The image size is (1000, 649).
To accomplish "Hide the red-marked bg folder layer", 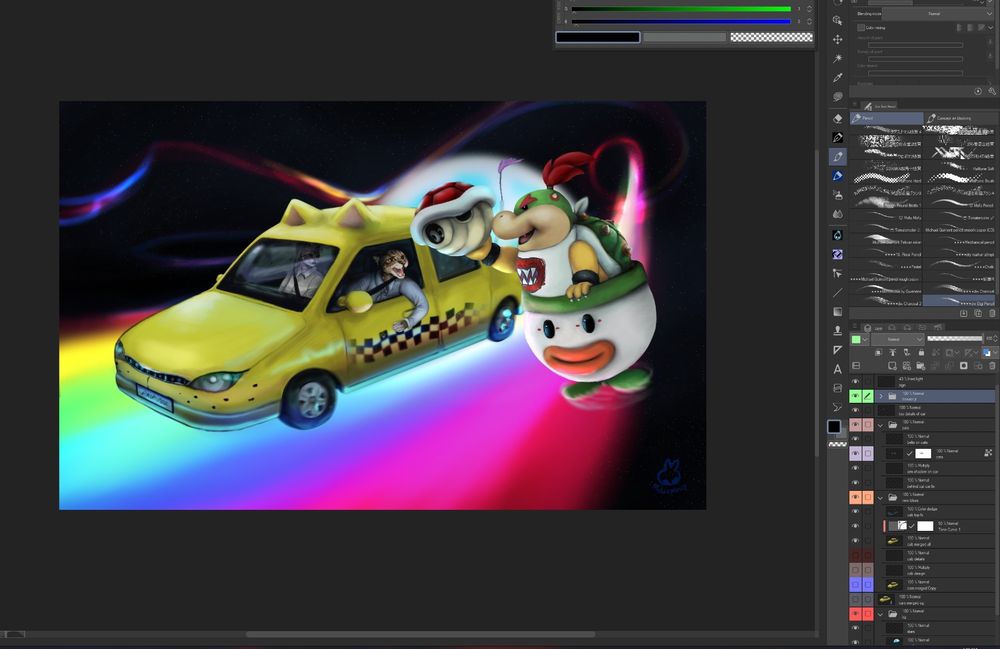I will (x=855, y=613).
